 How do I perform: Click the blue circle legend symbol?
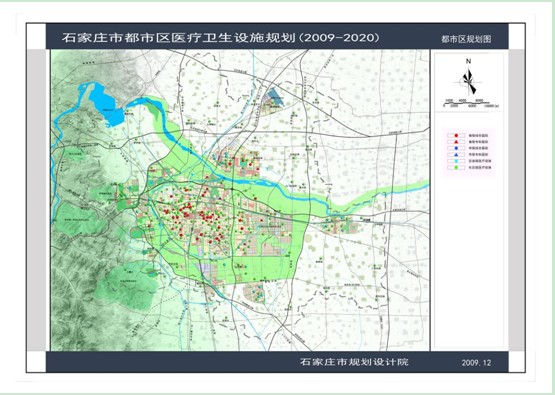[457, 148]
